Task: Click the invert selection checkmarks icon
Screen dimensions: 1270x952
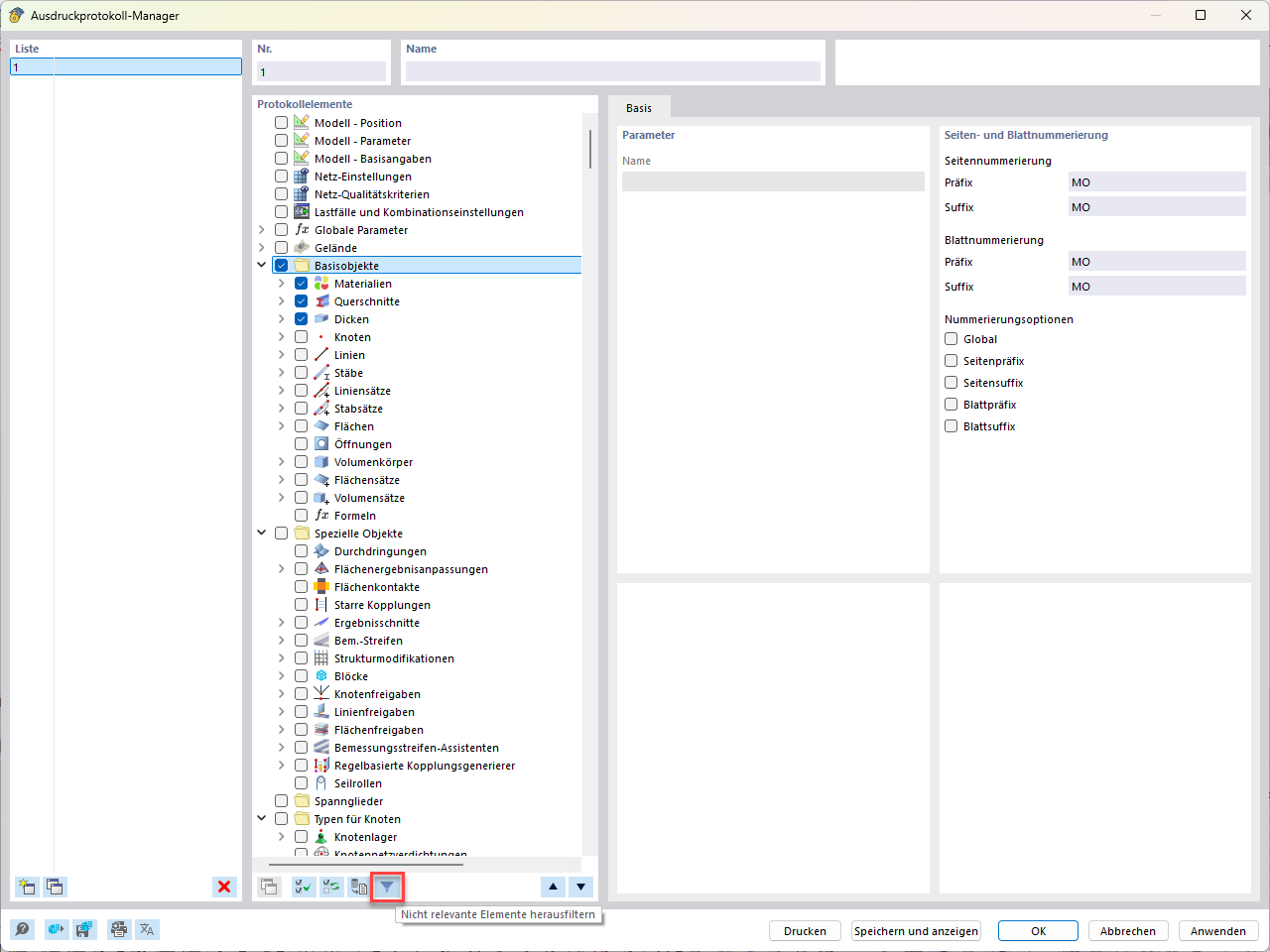Action: [331, 887]
